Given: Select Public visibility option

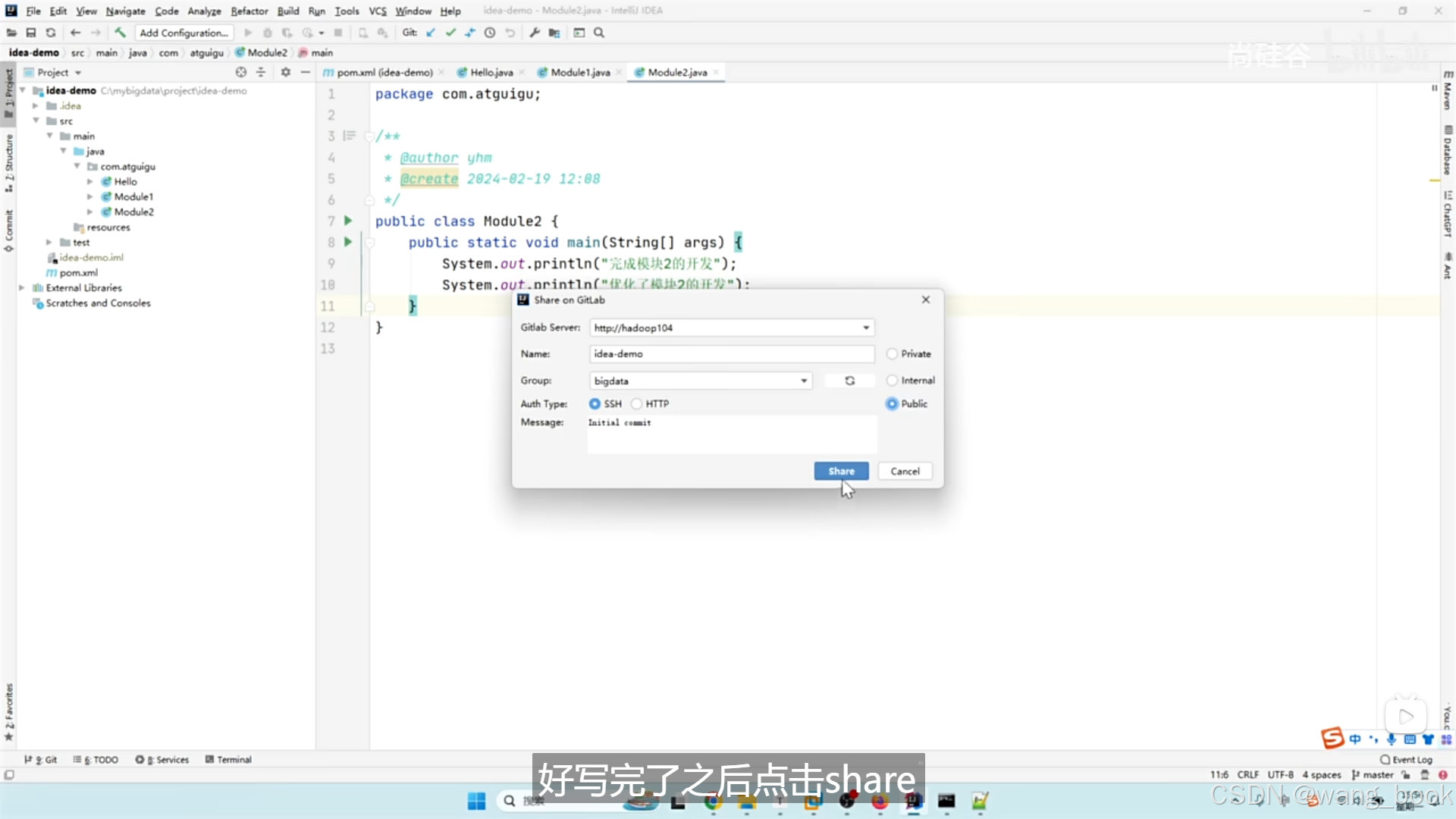Looking at the screenshot, I should tap(892, 404).
